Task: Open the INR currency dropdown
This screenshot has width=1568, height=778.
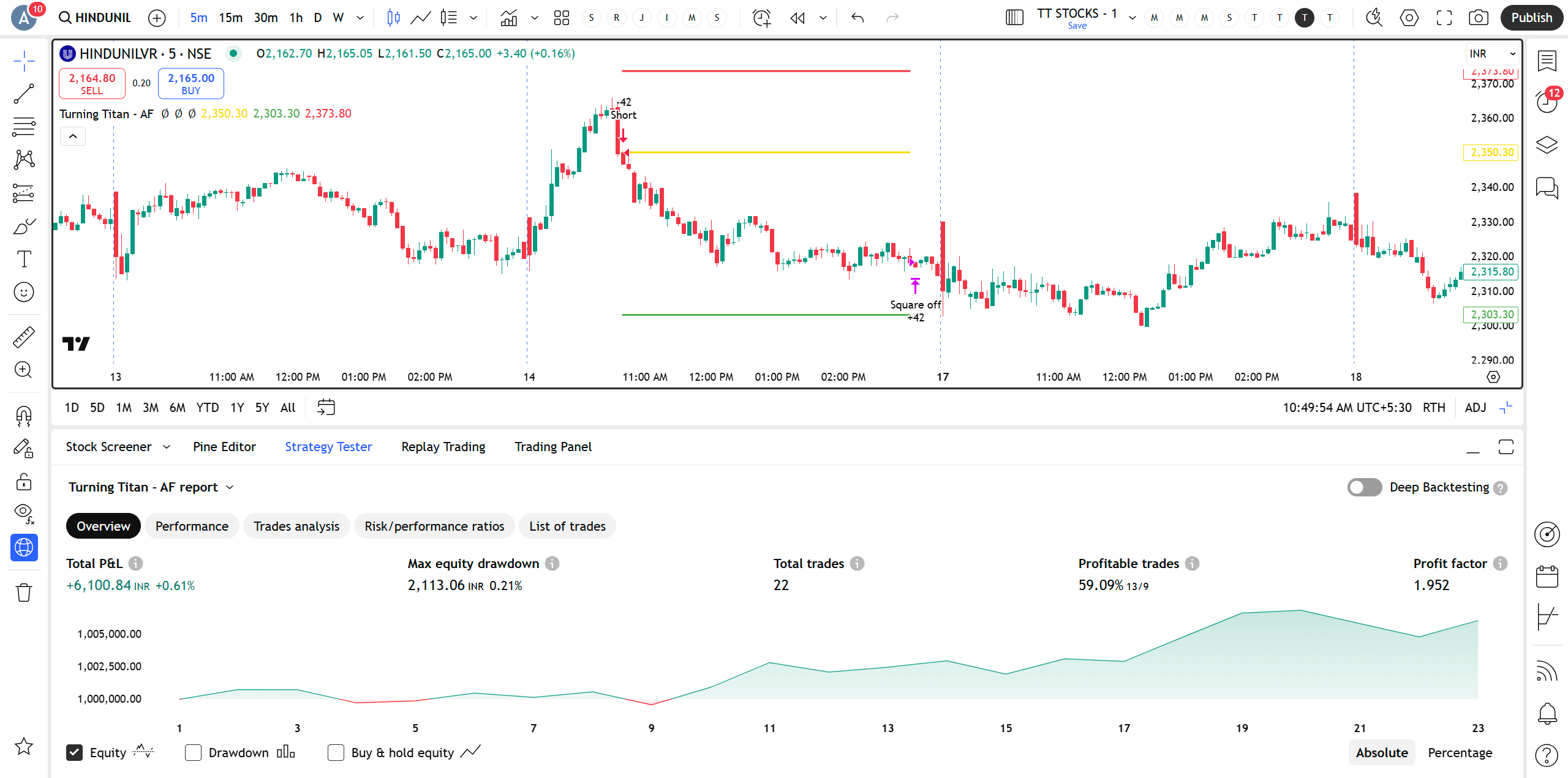Action: point(1492,54)
